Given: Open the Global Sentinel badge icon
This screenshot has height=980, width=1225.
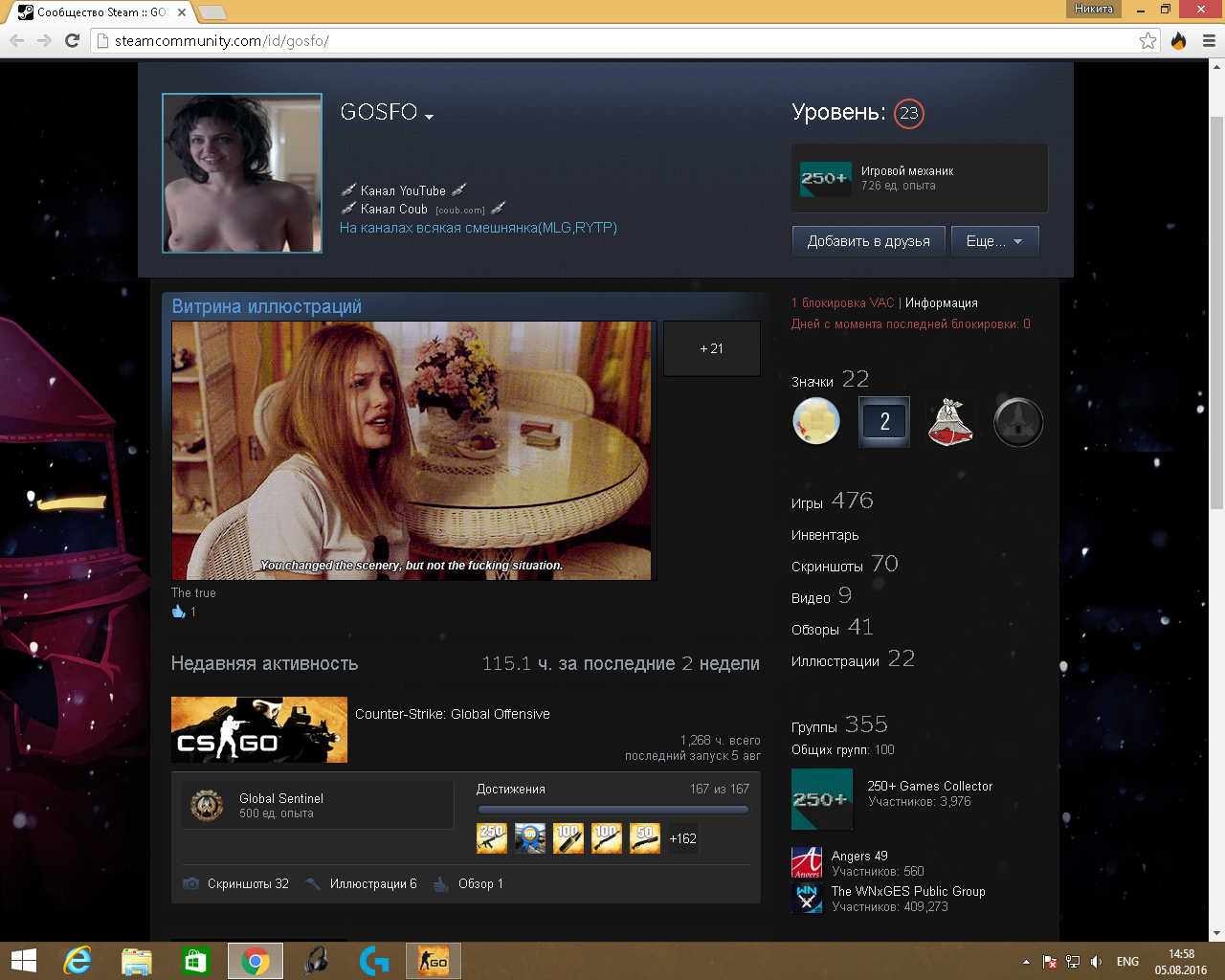Looking at the screenshot, I should point(207,805).
